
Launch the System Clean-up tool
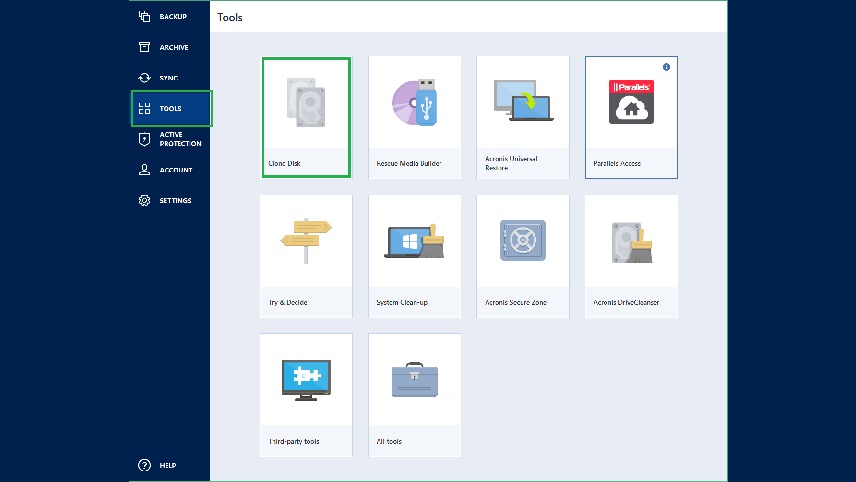tap(414, 257)
